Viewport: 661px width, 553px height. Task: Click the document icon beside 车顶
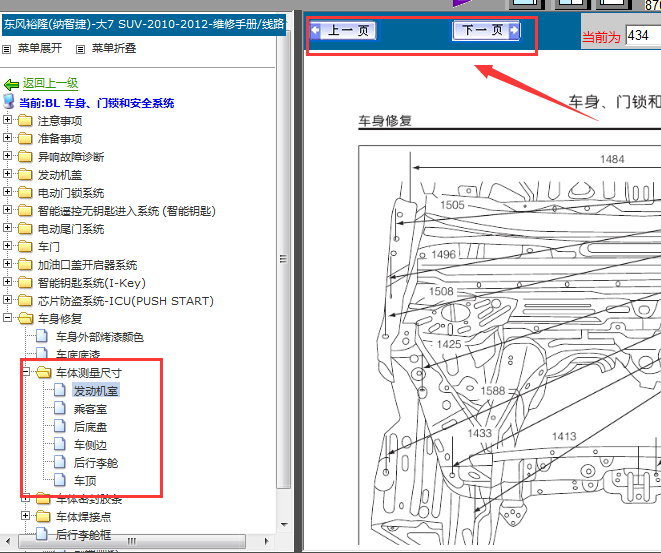tap(60, 480)
